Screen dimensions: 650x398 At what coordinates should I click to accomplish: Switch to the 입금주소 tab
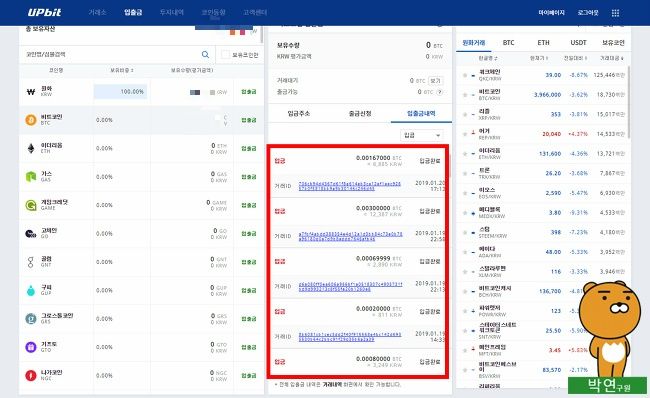pyautogui.click(x=299, y=113)
